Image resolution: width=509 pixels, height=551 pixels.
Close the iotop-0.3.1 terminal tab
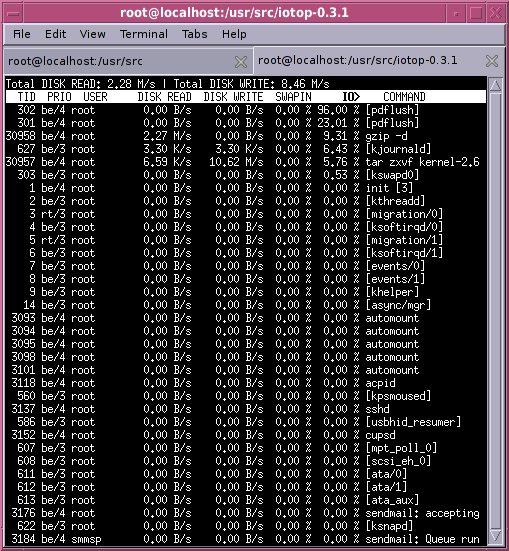click(x=492, y=61)
